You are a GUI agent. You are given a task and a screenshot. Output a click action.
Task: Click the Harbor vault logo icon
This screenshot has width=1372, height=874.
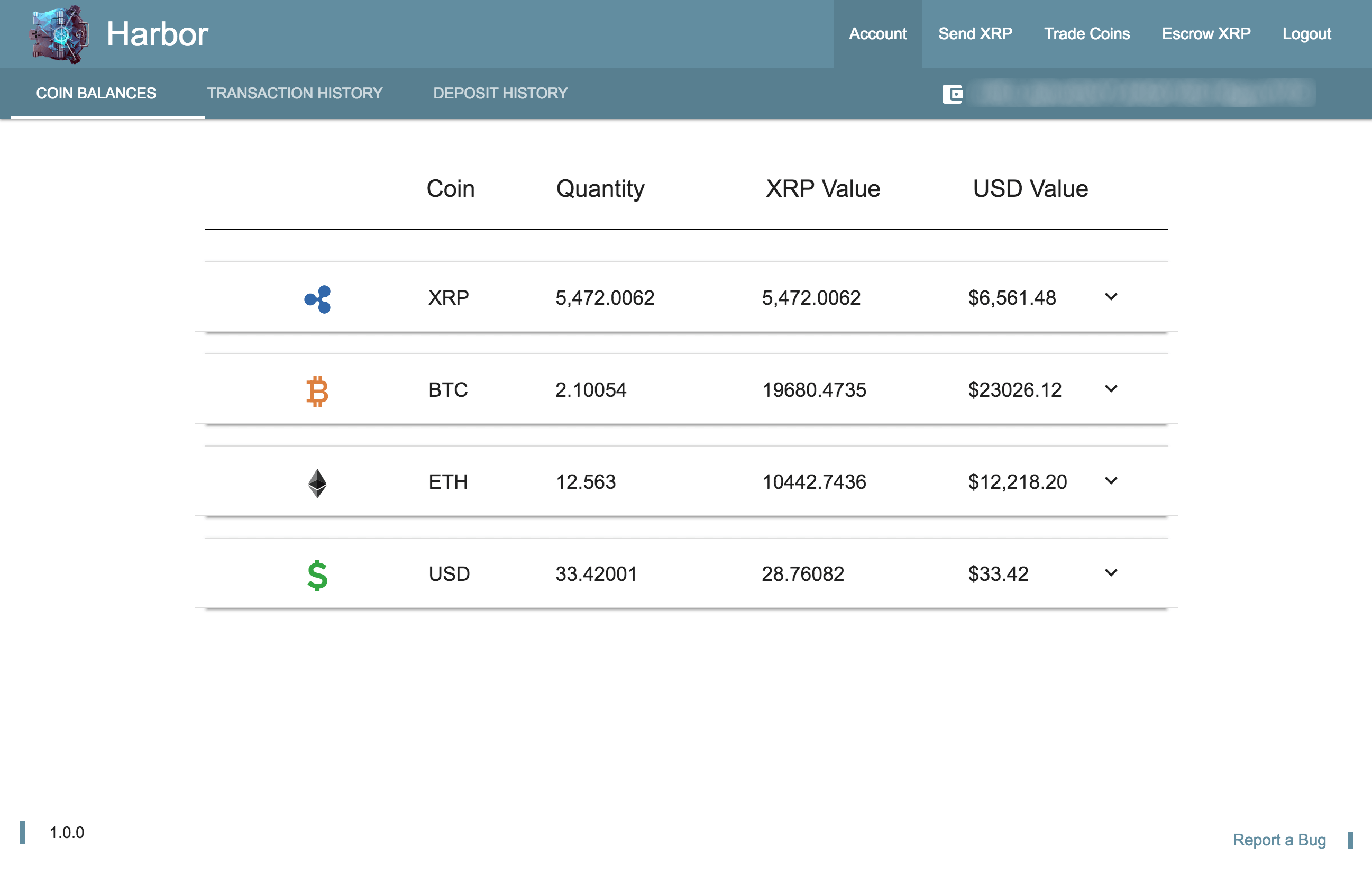click(59, 34)
